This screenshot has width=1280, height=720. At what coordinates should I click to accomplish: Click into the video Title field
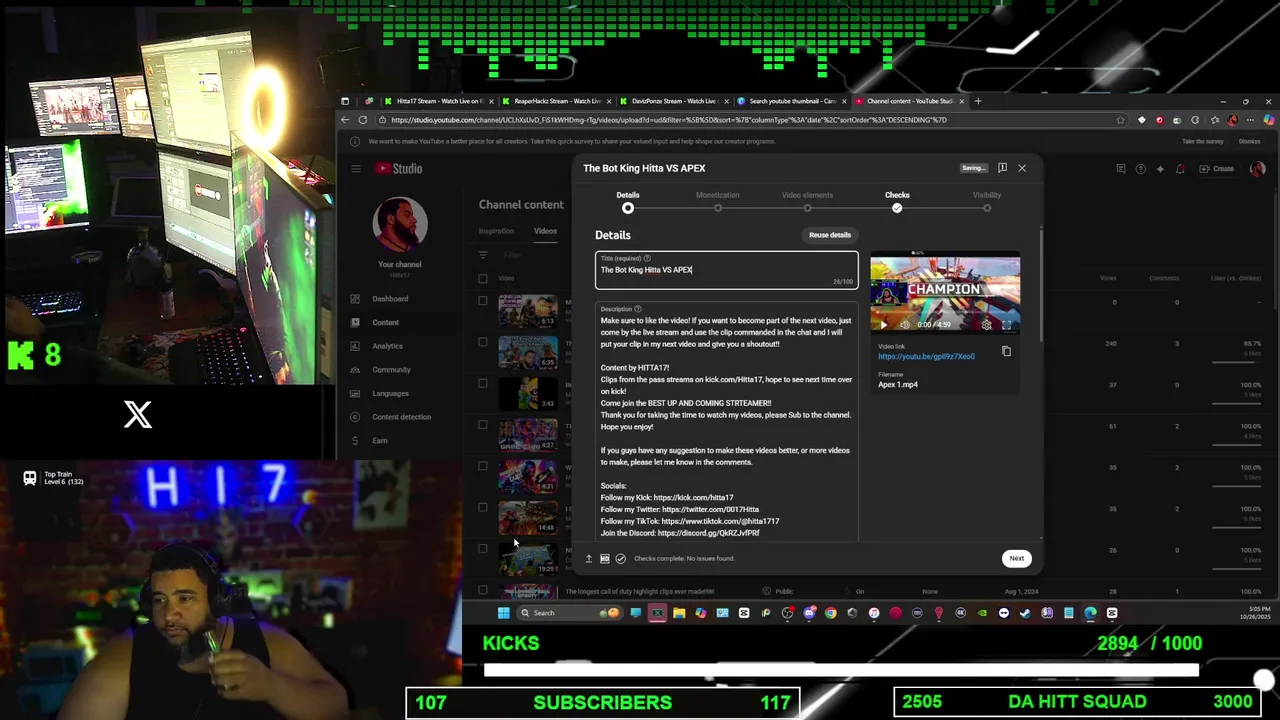[x=727, y=270]
